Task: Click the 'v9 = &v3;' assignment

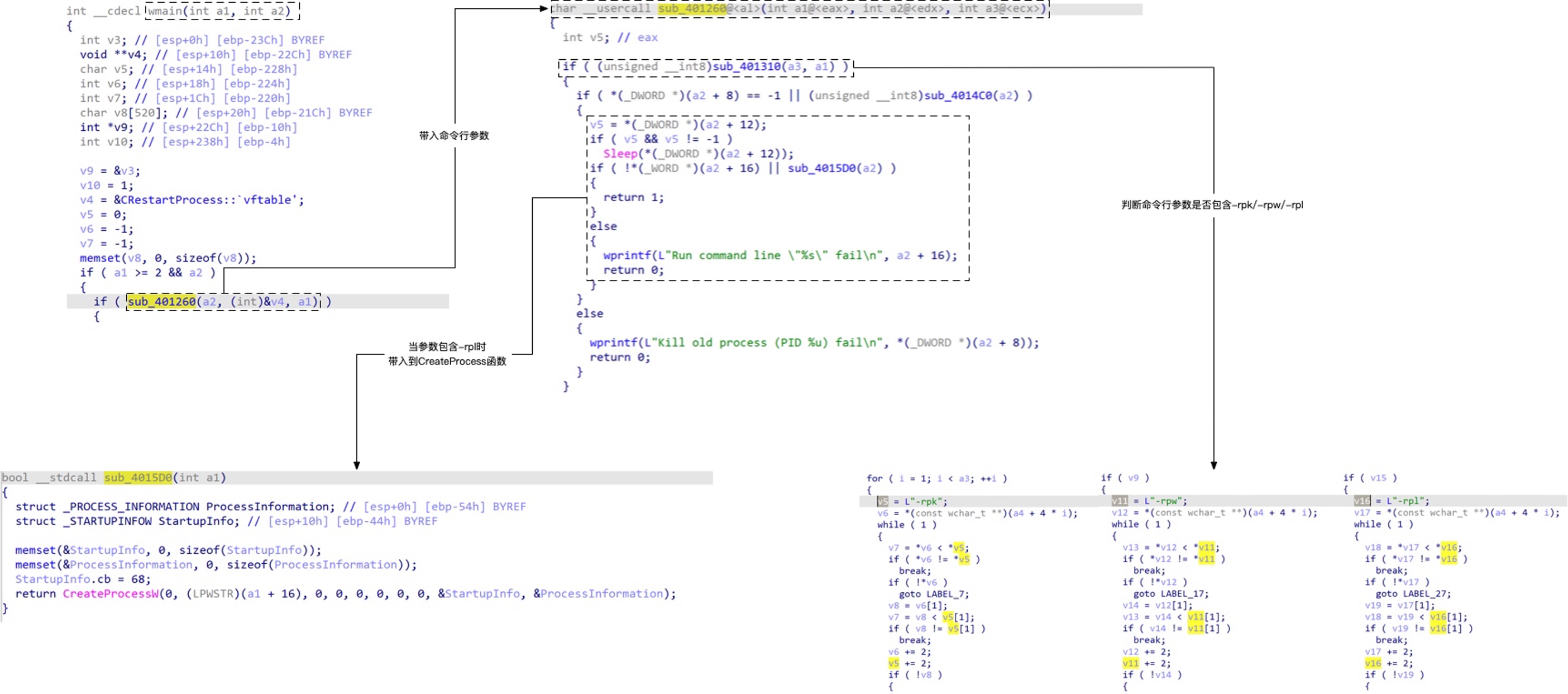Action: [110, 170]
